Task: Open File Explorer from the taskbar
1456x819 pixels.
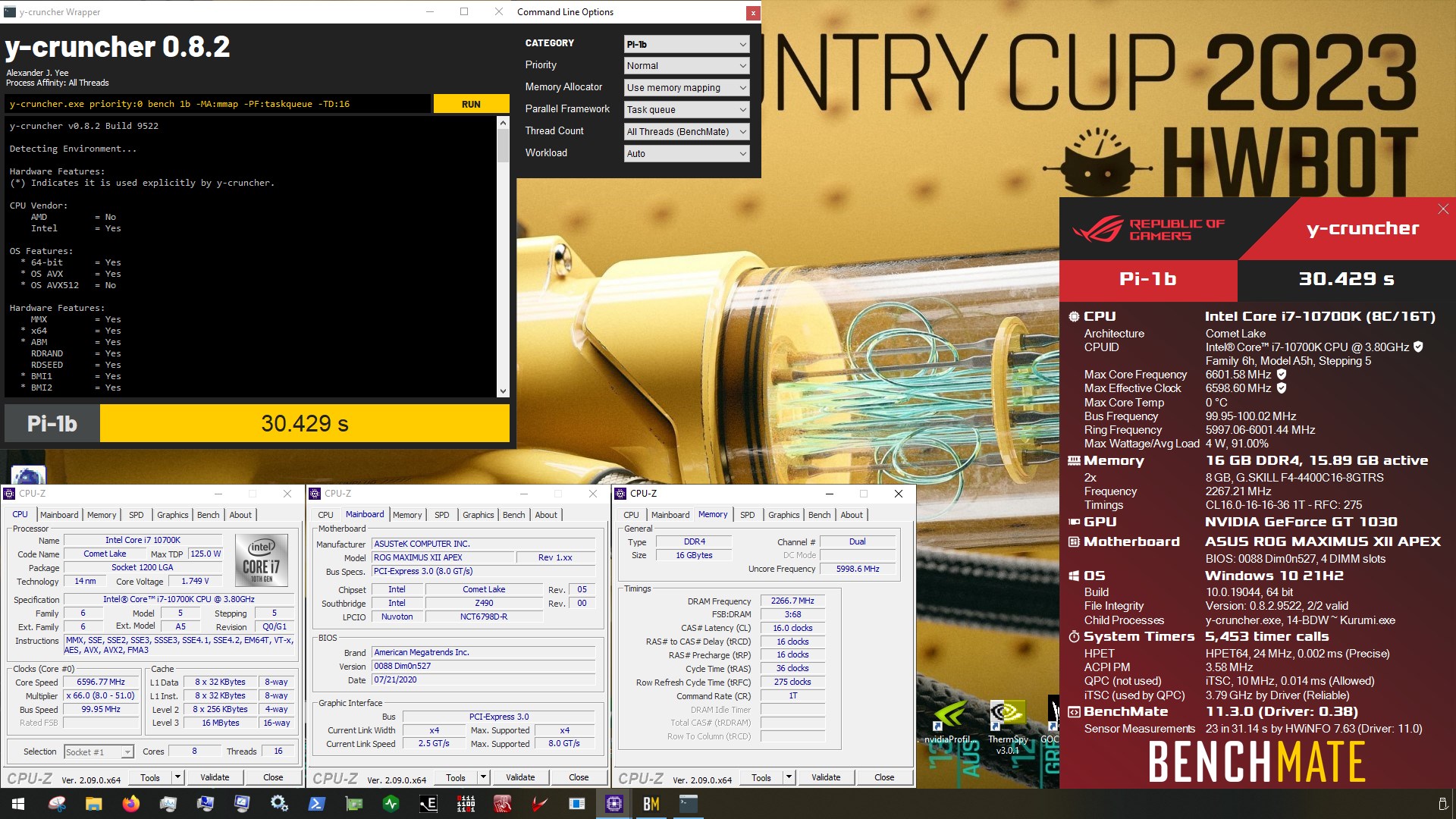Action: (x=93, y=804)
